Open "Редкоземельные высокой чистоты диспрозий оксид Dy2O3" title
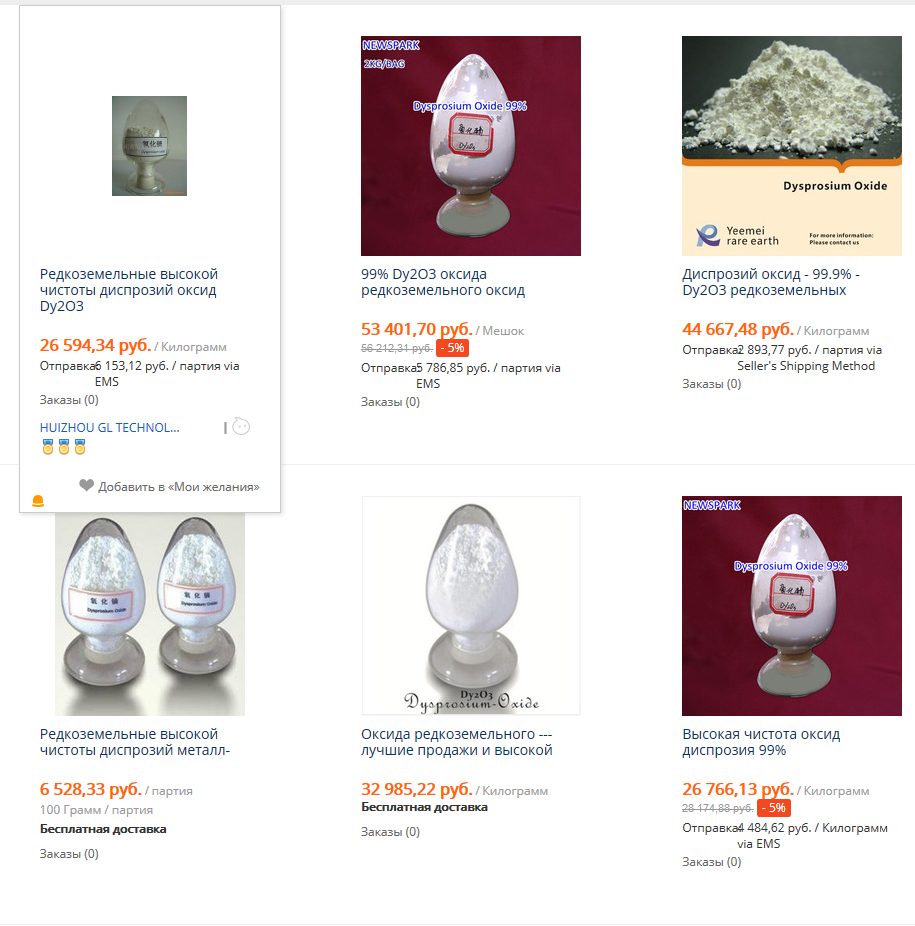 (x=129, y=290)
